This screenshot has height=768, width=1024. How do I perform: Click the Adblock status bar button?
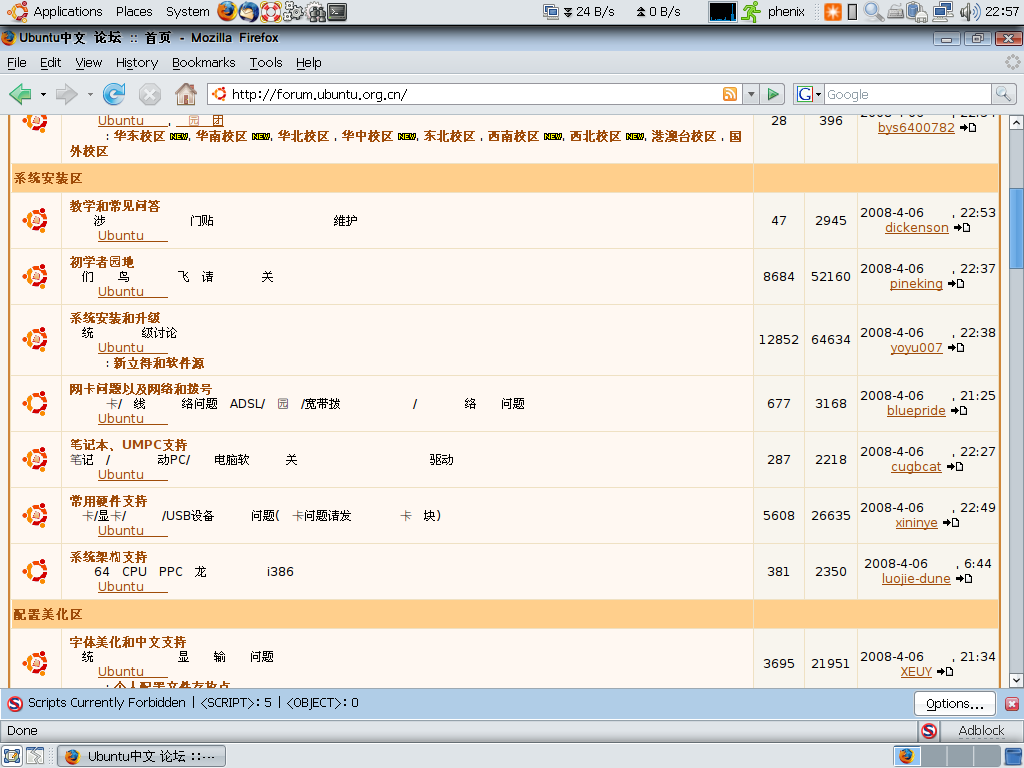981,731
